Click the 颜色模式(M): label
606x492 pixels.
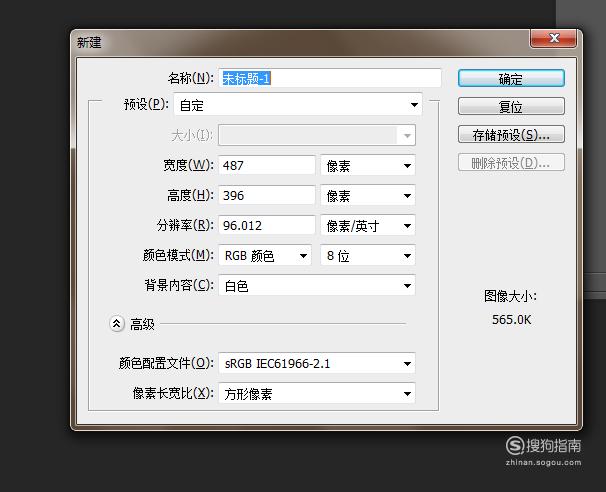(x=178, y=255)
